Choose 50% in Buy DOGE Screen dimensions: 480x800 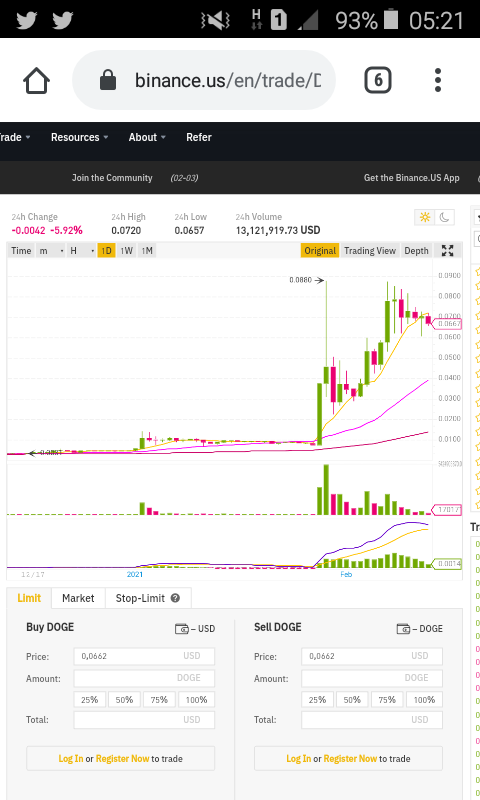point(124,699)
